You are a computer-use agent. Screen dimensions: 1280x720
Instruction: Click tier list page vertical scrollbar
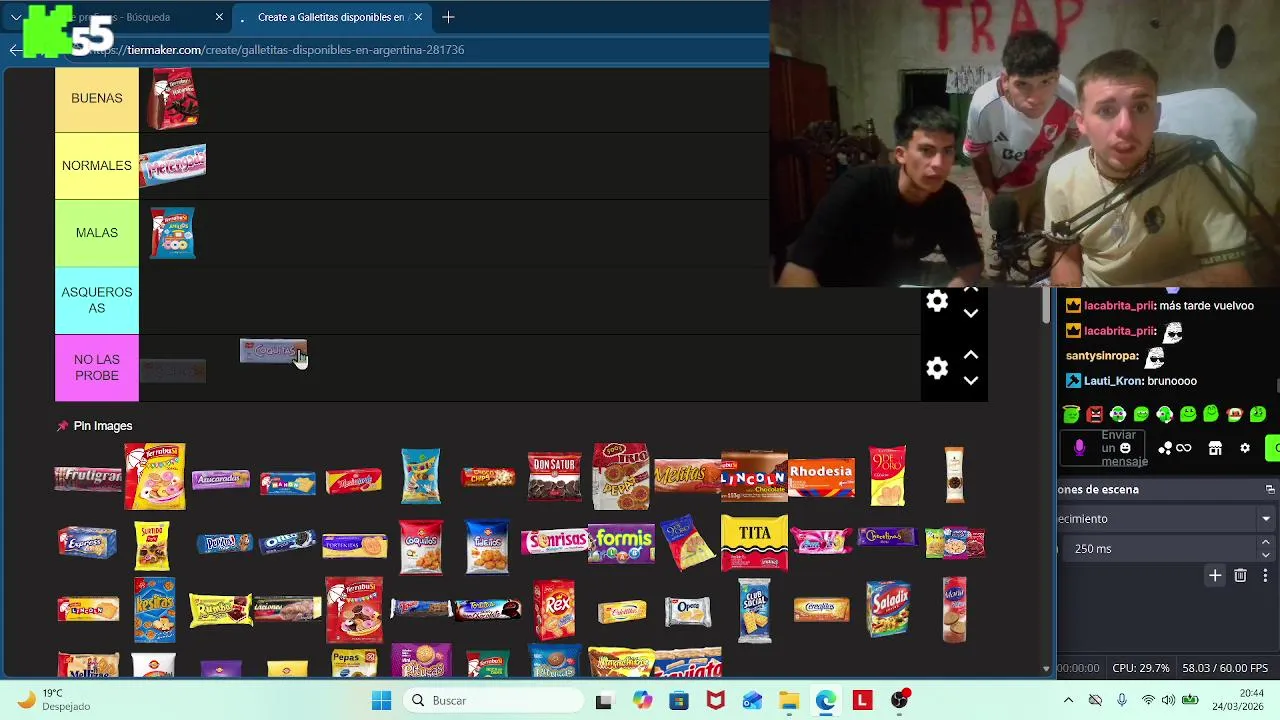pyautogui.click(x=1047, y=305)
